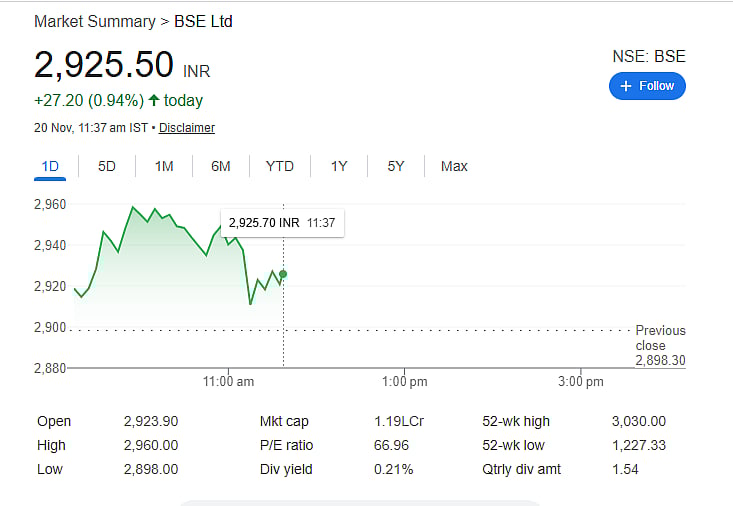
Task: Switch to the YTD tab
Action: coord(279,166)
